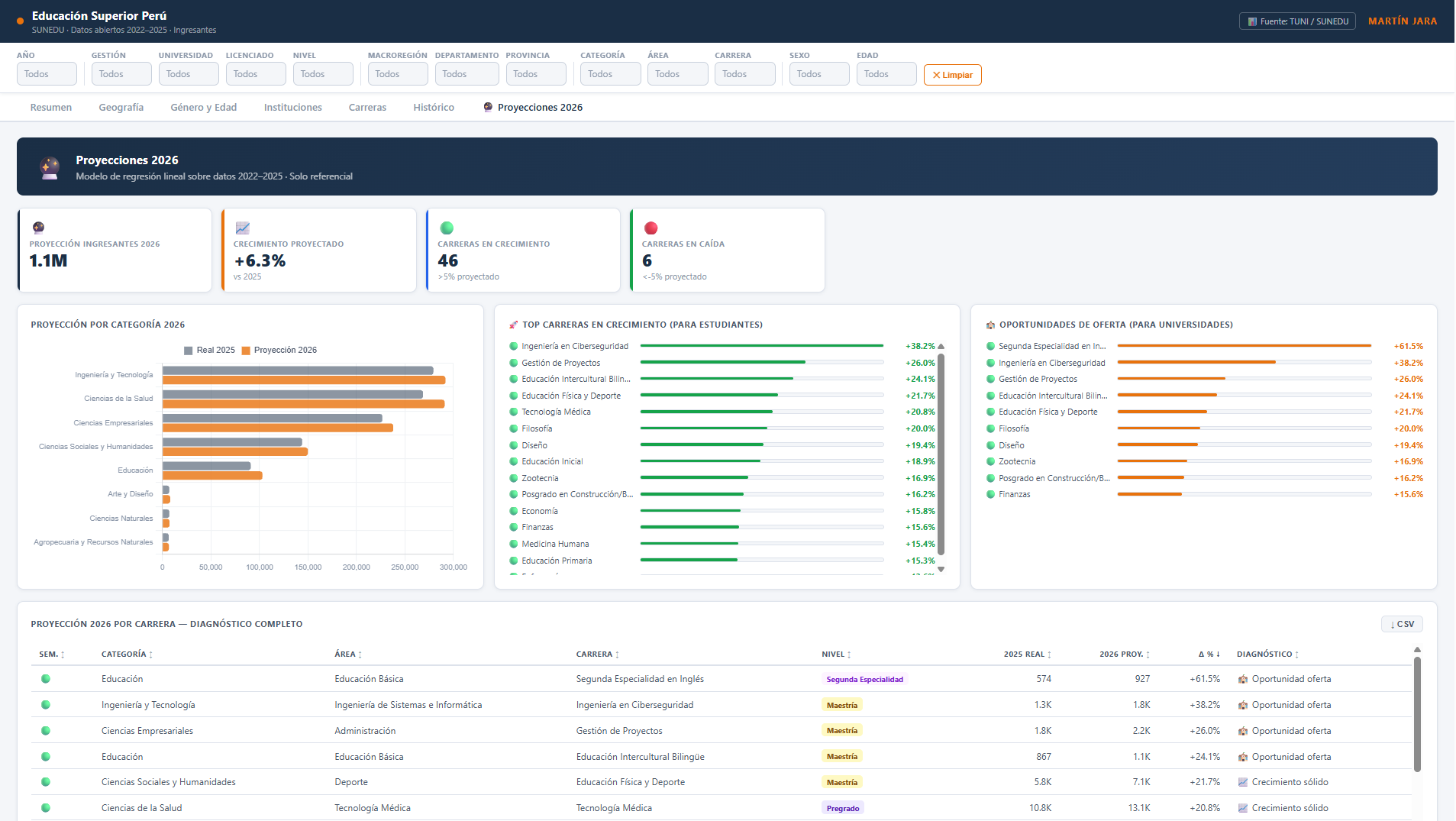
Task: Click the Fuente: TUNI / SUNEDU badge
Action: (1297, 21)
